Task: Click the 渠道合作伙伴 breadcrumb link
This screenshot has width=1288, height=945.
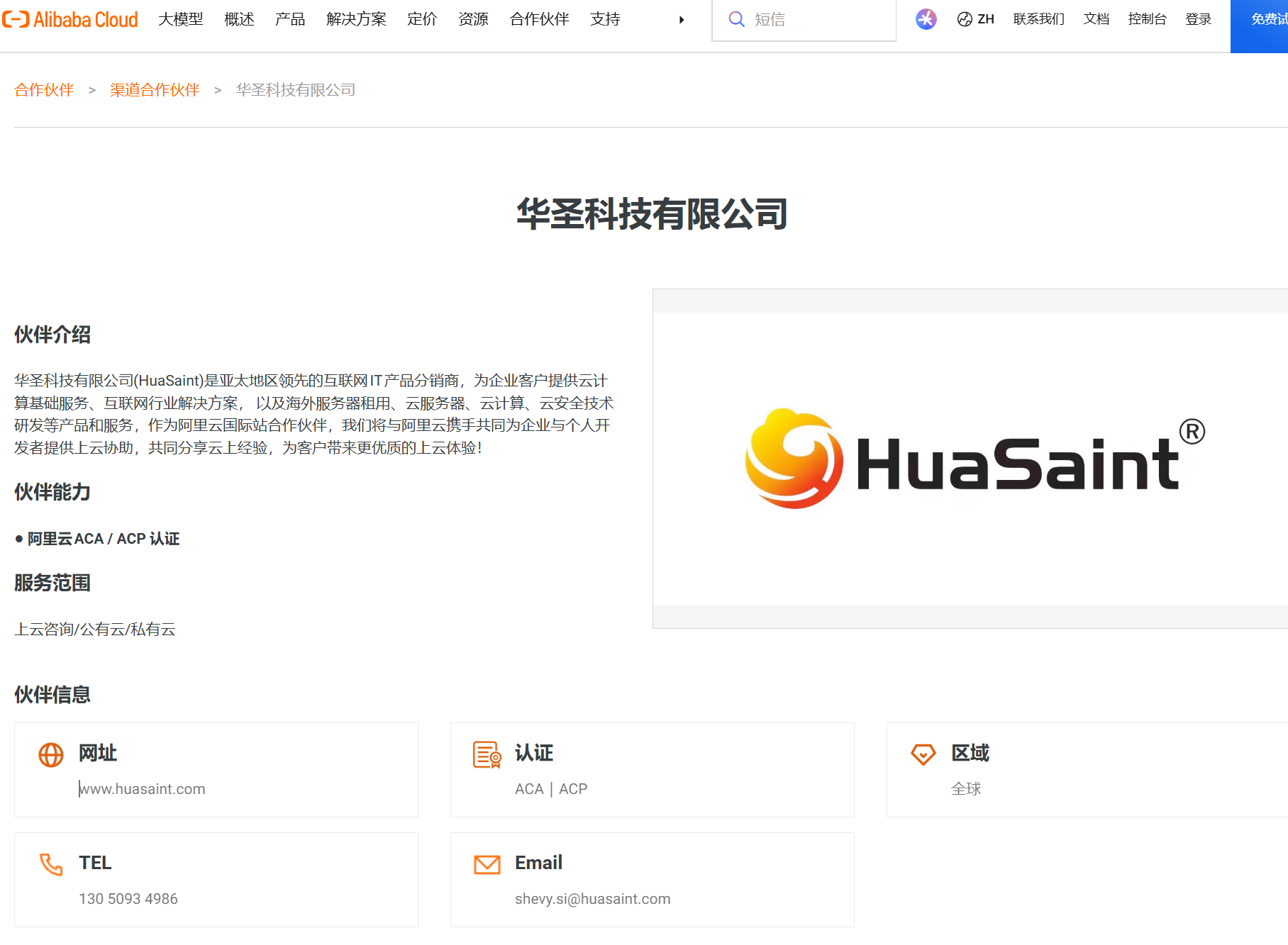Action: pos(155,90)
